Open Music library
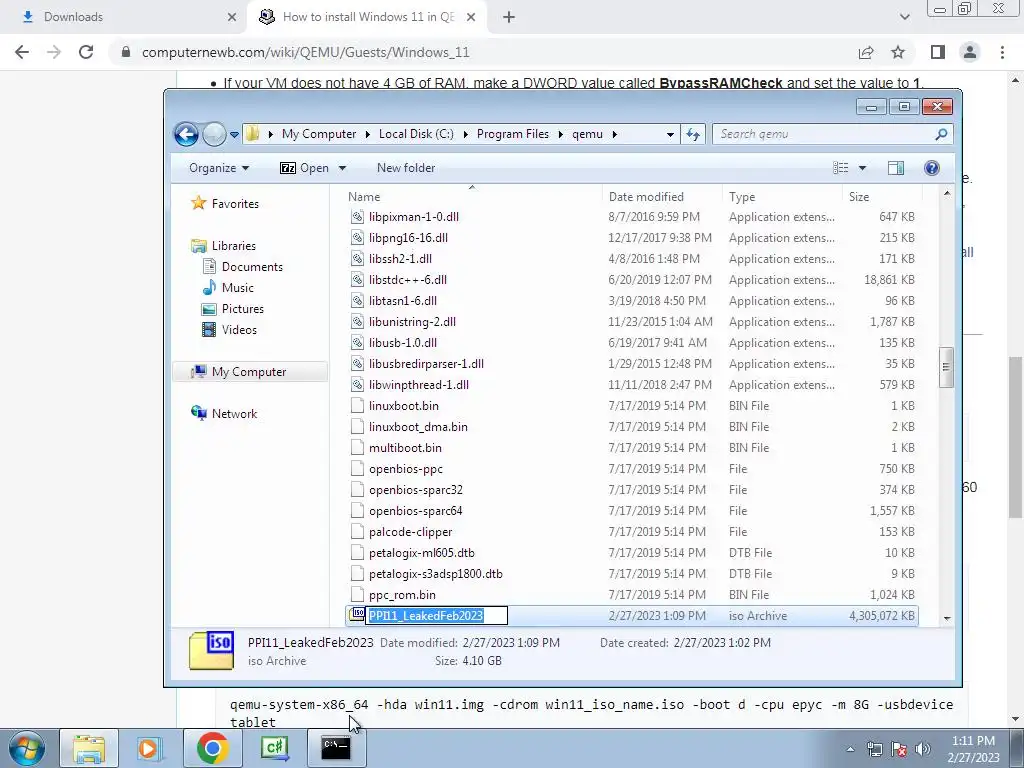The image size is (1024, 768). pos(238,287)
